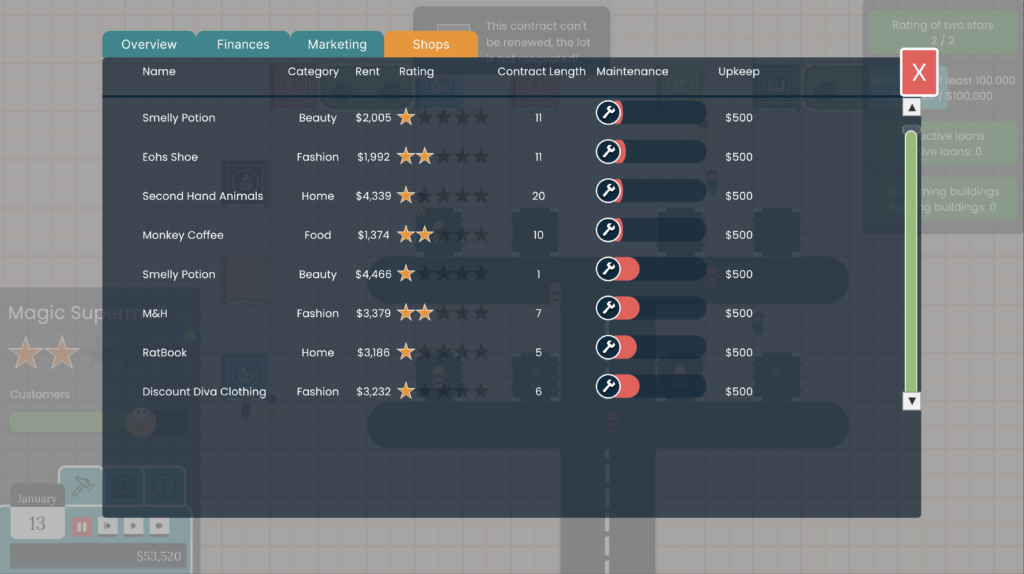Click Second Hand Animals wrench icon
1024x574 pixels.
[608, 191]
